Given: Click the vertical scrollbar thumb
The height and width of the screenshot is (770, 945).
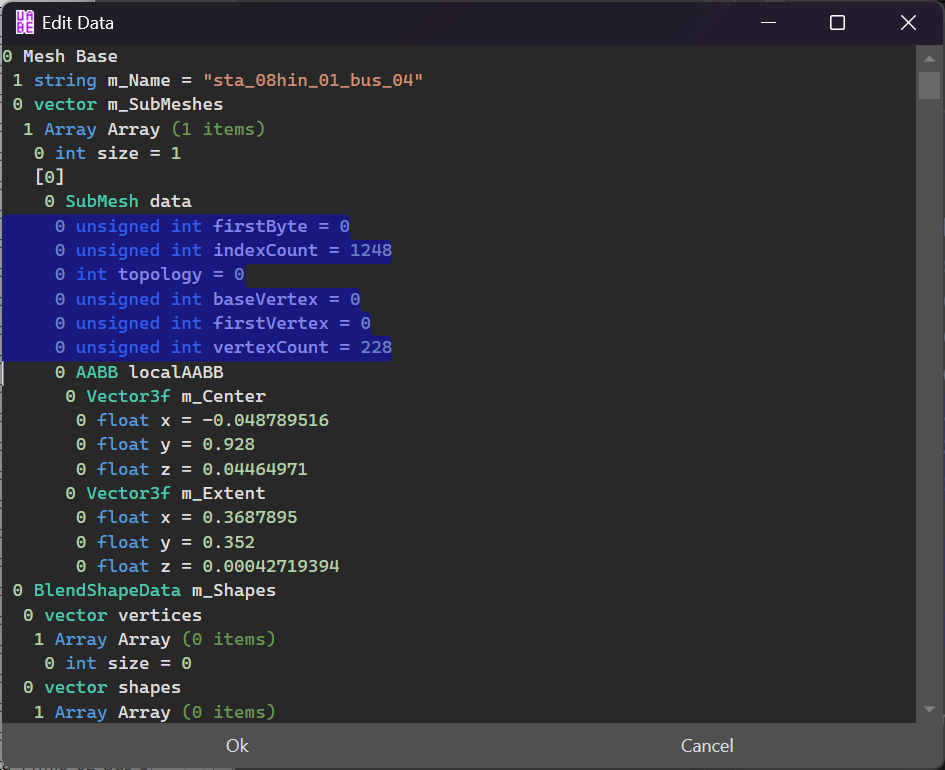Looking at the screenshot, I should click(929, 85).
